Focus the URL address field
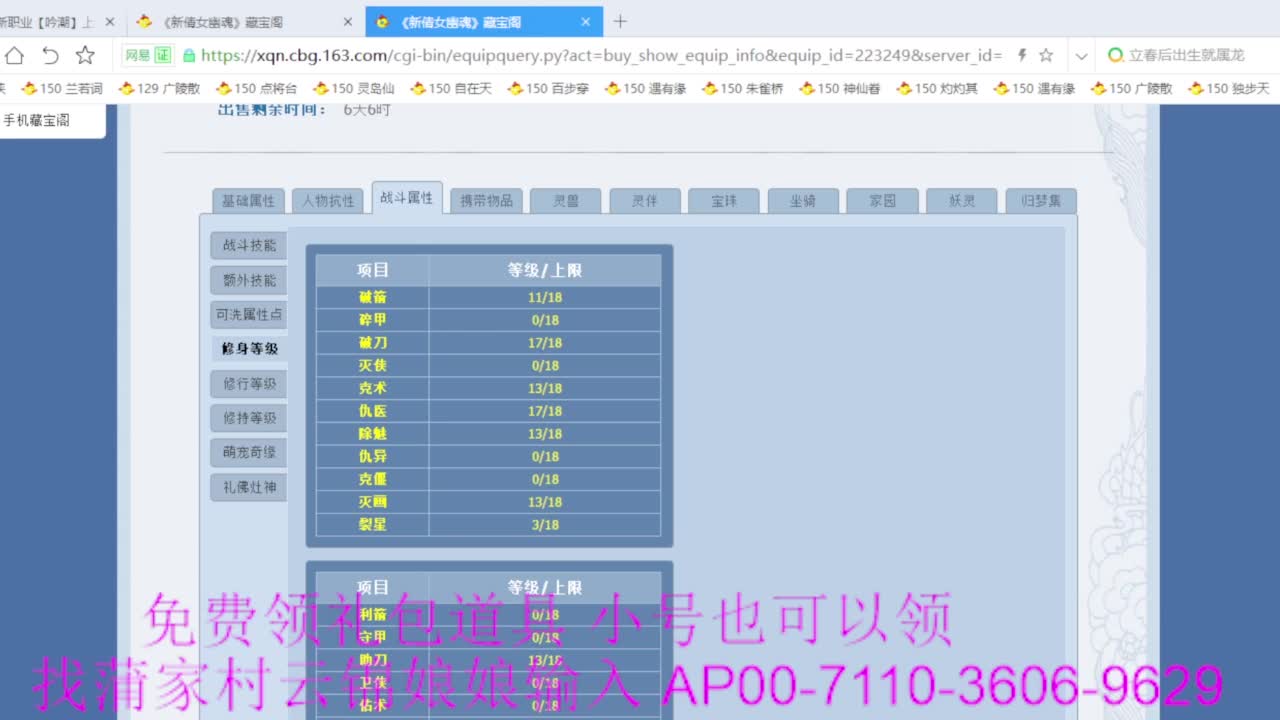Screen dimensions: 1280x720 [x=601, y=55]
